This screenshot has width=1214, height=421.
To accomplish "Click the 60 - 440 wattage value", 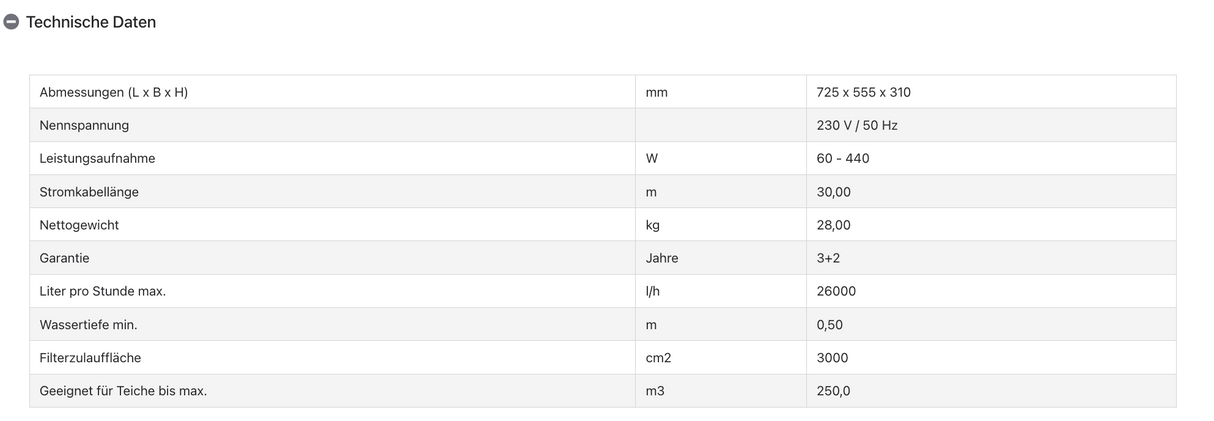I will pos(843,158).
